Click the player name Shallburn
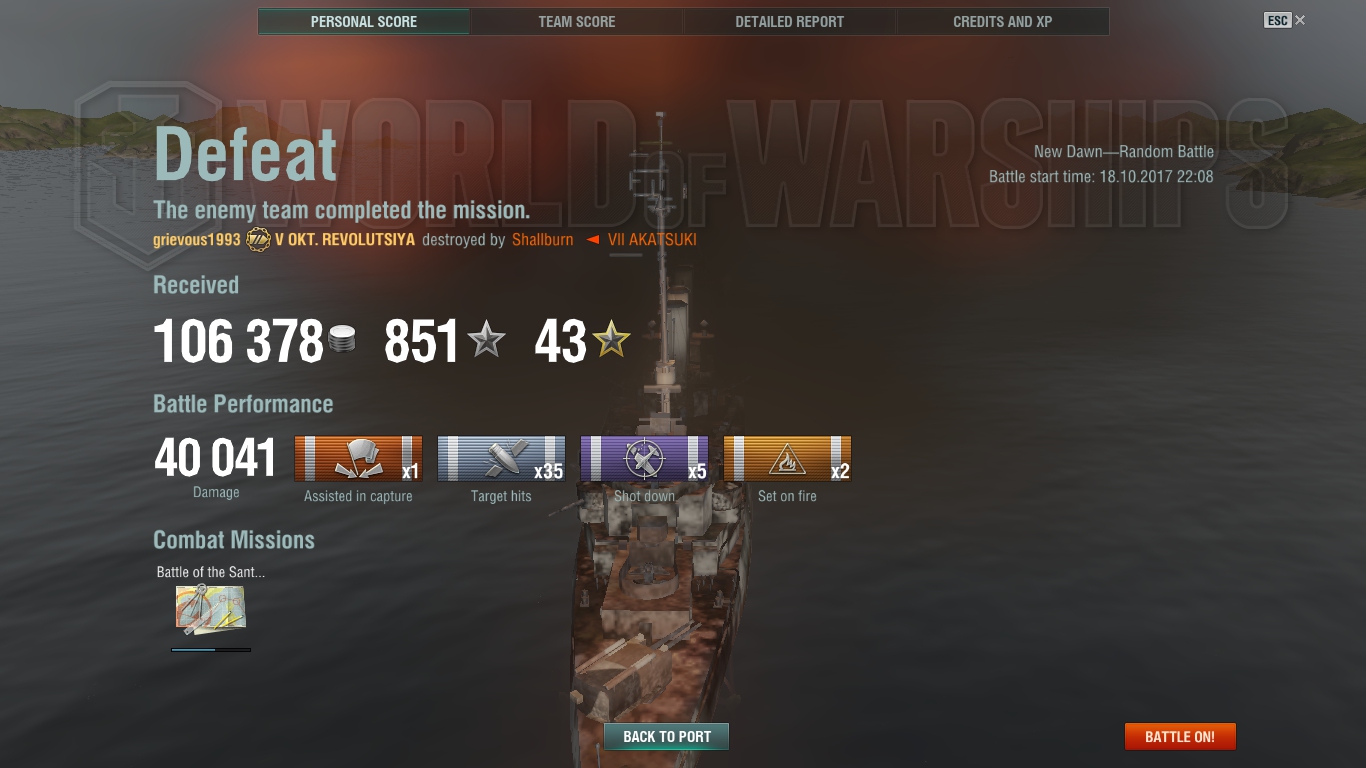 click(x=543, y=240)
